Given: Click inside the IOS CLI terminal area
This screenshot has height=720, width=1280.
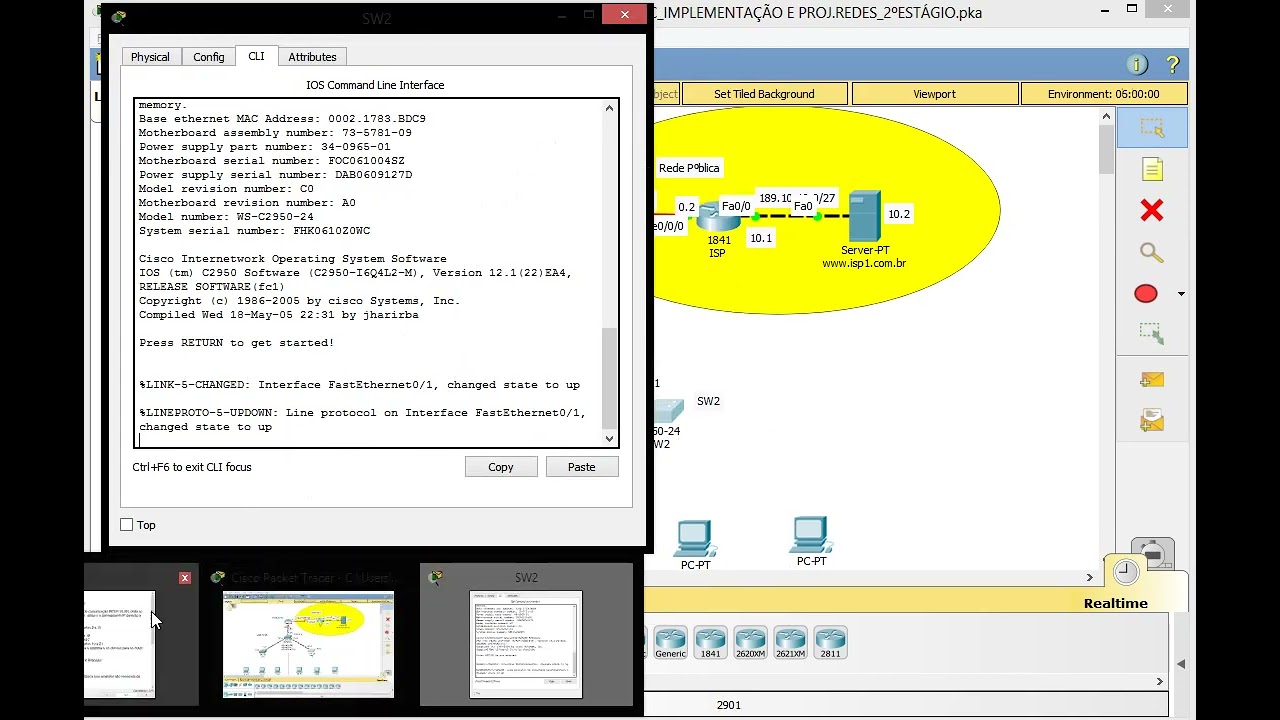Looking at the screenshot, I should [367, 272].
